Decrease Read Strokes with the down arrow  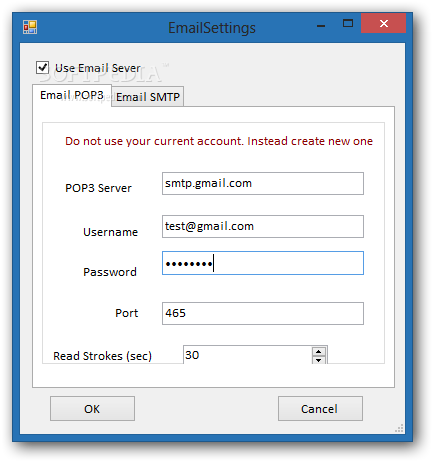tap(319, 360)
